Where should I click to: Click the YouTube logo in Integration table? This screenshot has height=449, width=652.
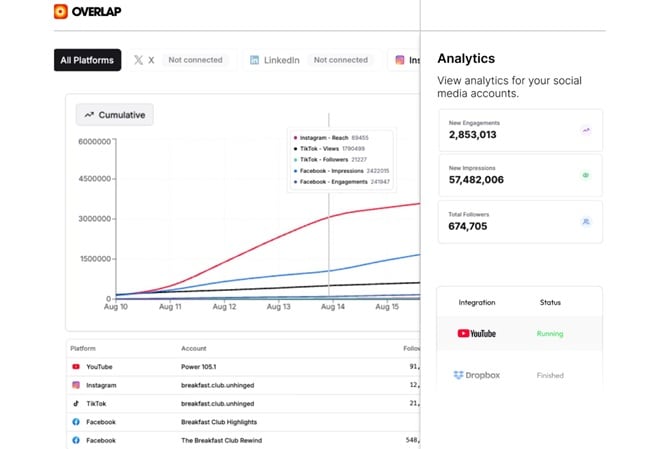[477, 333]
